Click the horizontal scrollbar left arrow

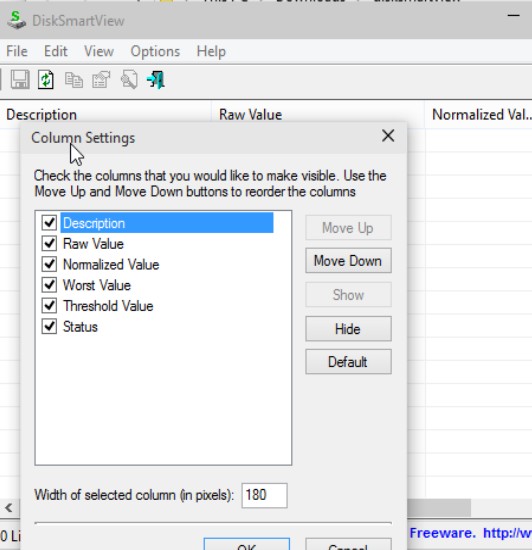(x=9, y=508)
